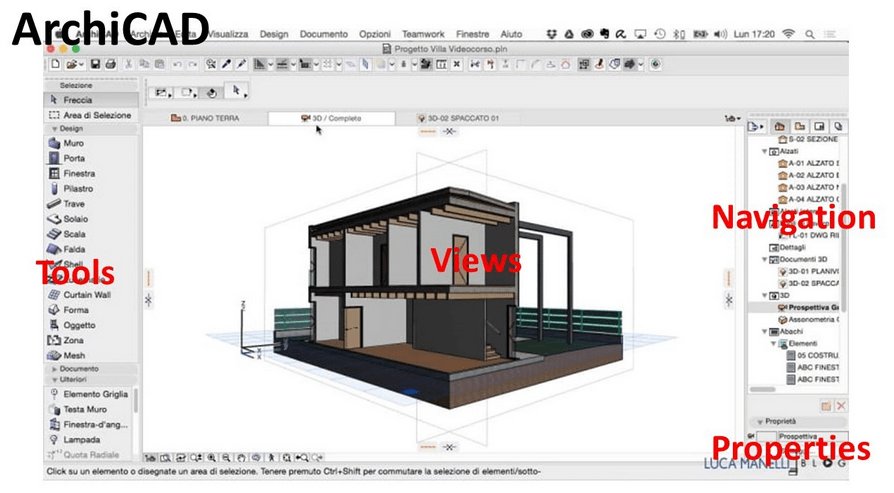Select the Mesh tool
894x493 pixels.
[73, 355]
